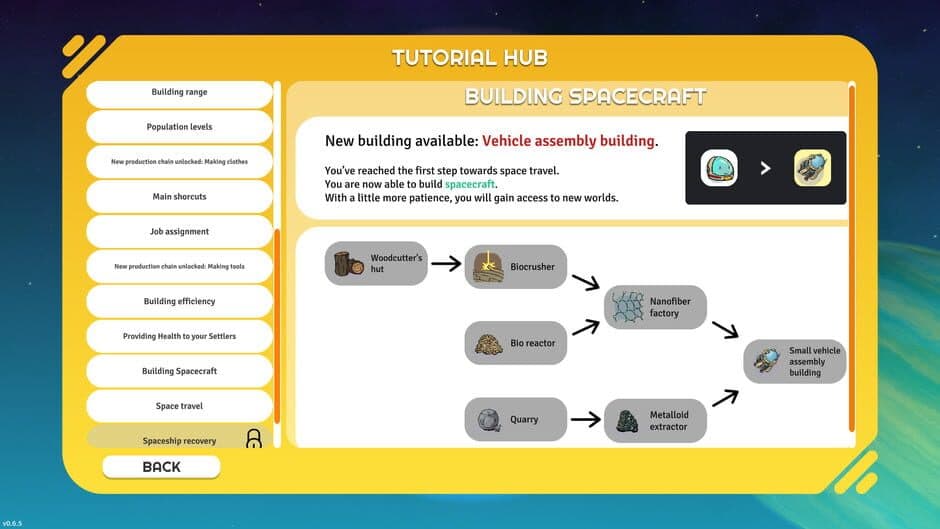940x529 pixels.
Task: Select the Job assignment tutorial entry
Action: (x=179, y=232)
